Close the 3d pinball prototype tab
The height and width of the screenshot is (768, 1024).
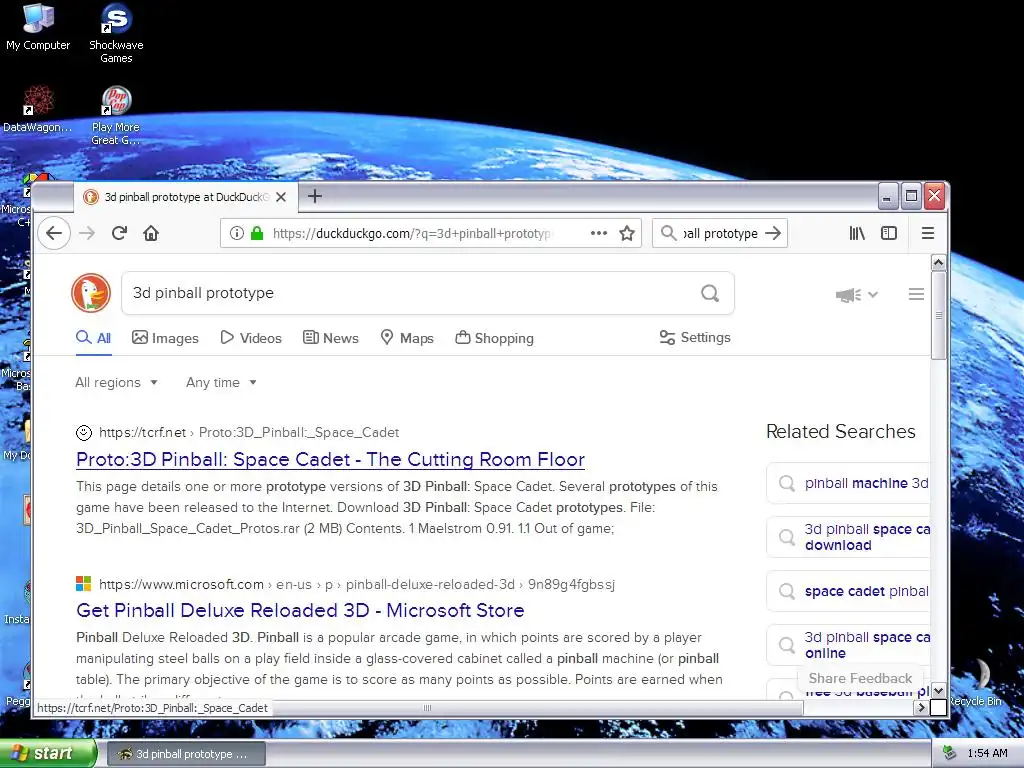pyautogui.click(x=281, y=197)
